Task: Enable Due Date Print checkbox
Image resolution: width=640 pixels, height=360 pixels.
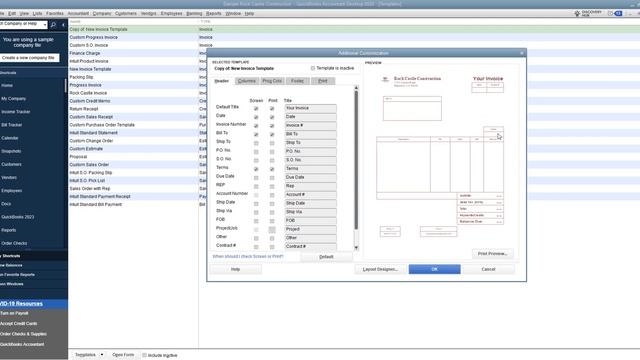Action: pos(272,178)
